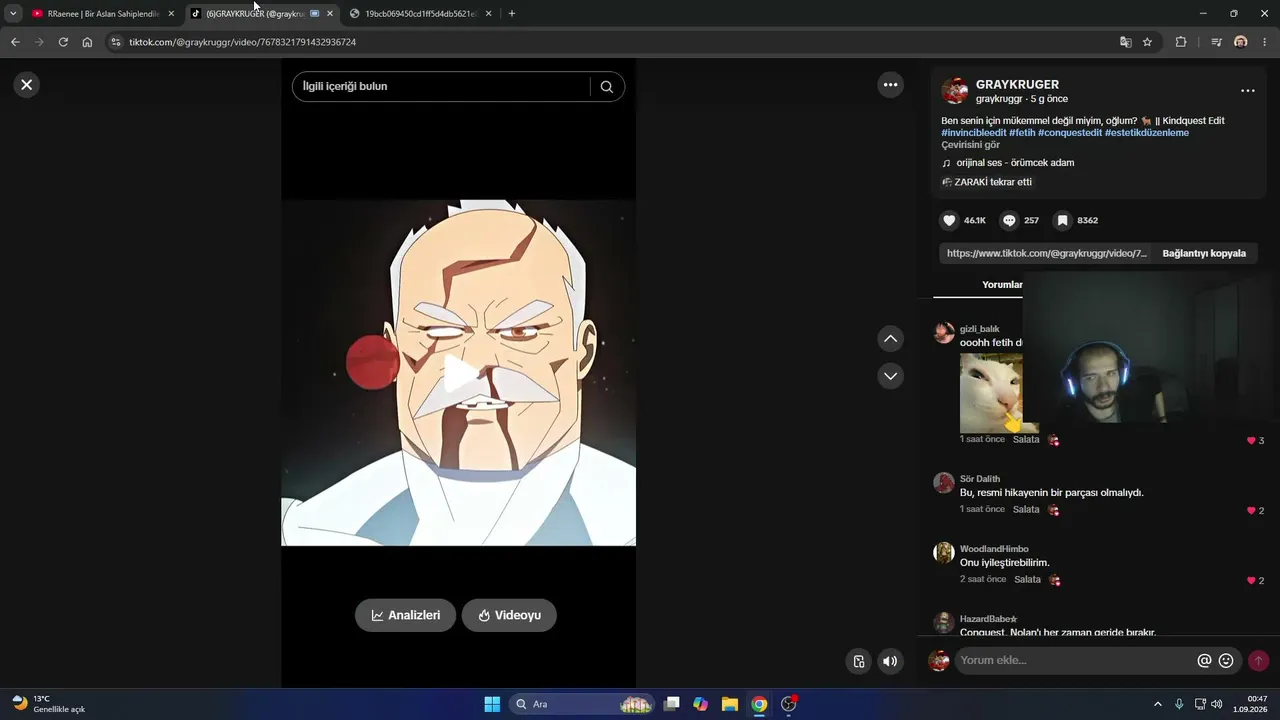
Task: Go to the browser home page
Action: pyautogui.click(x=87, y=42)
